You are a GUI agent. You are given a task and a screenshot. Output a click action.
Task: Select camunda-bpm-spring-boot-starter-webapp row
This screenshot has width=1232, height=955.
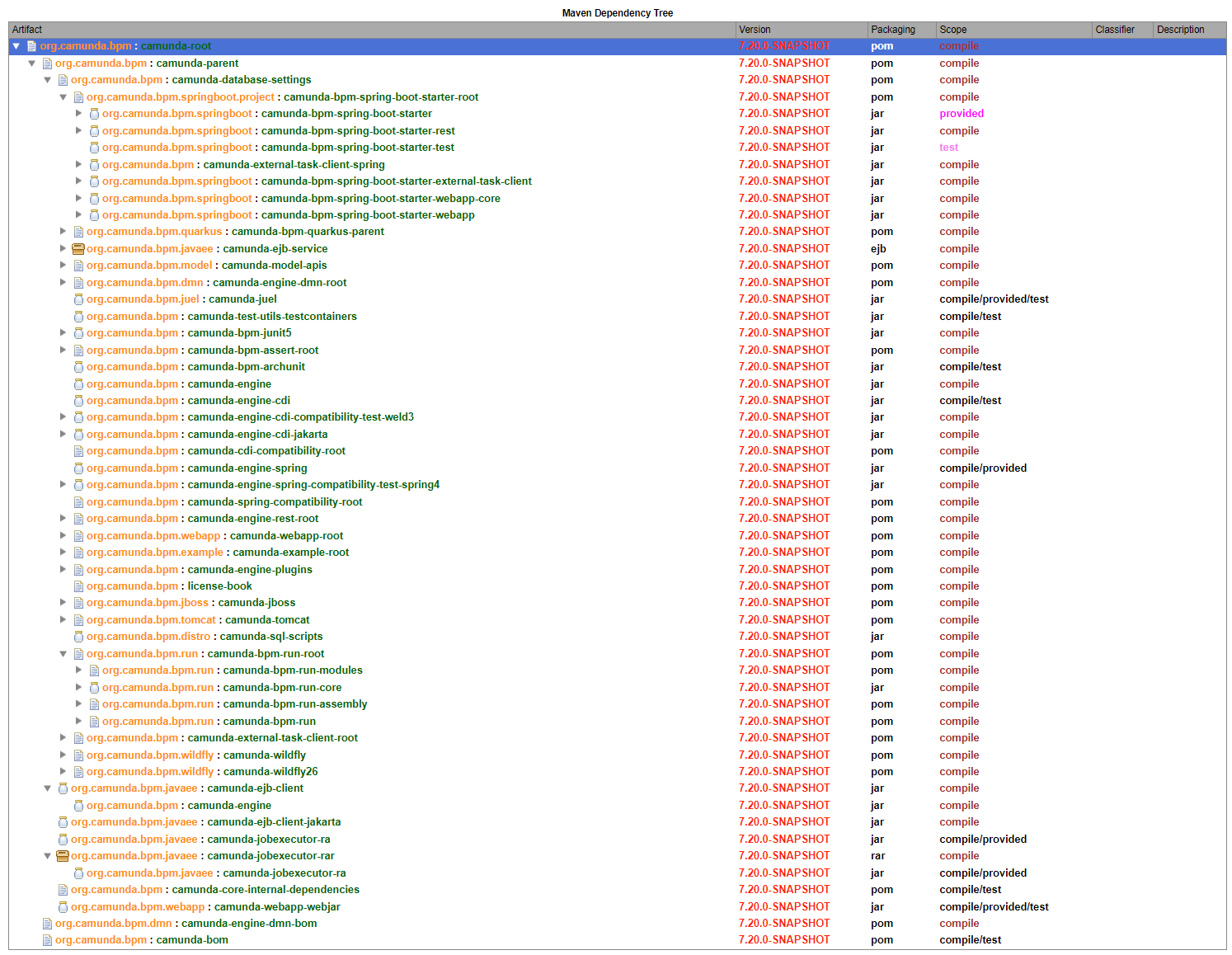(x=617, y=214)
